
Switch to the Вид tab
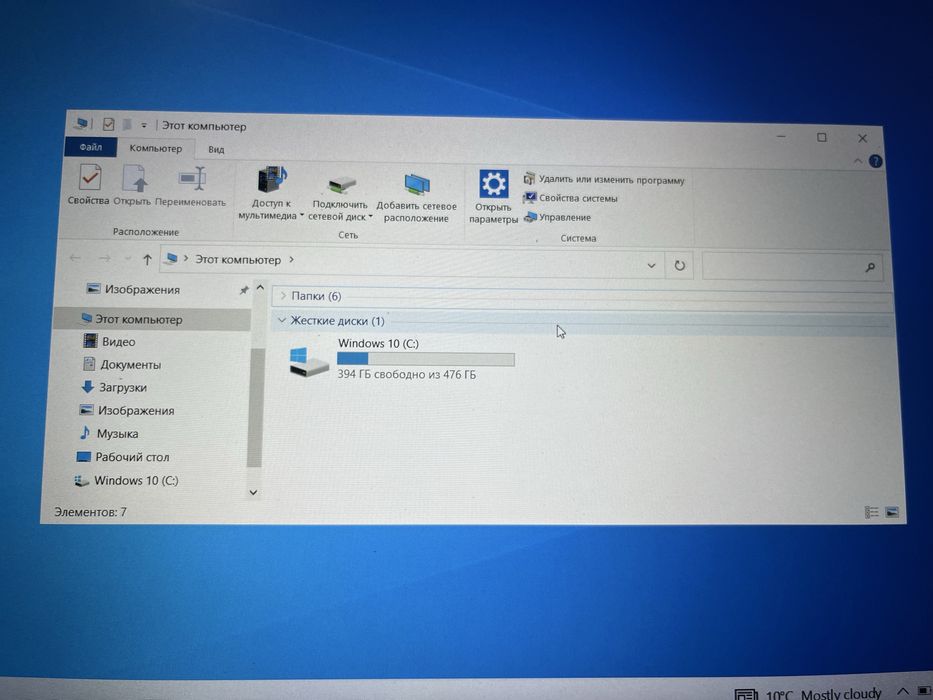[x=216, y=149]
